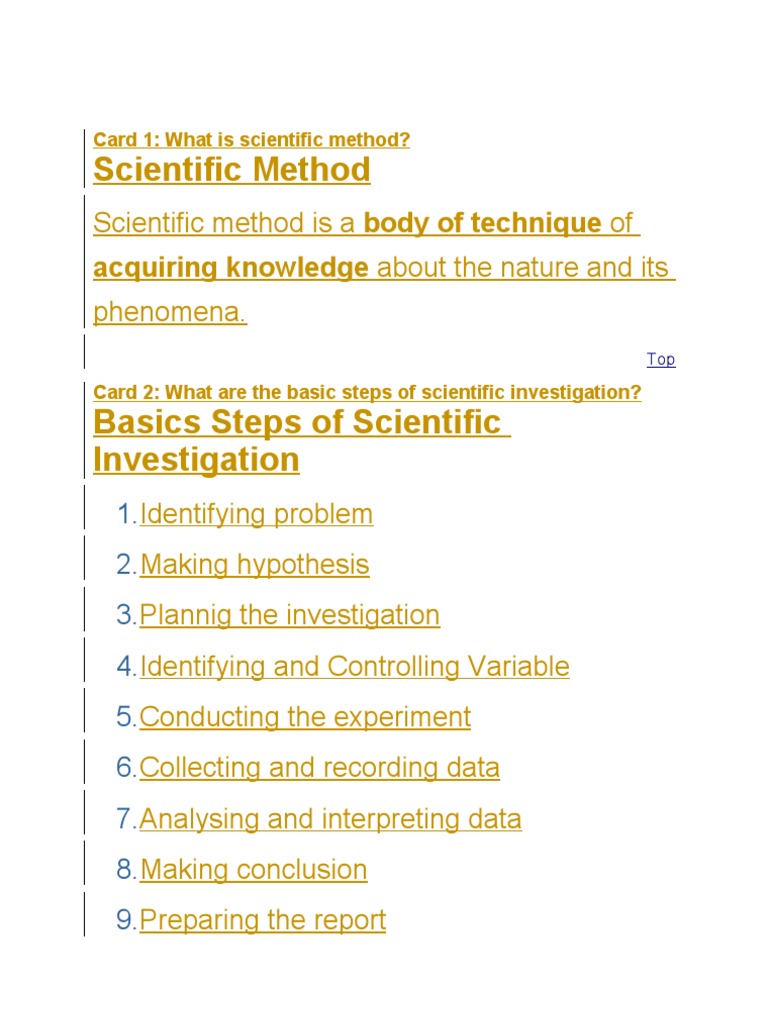The height and width of the screenshot is (1024, 768).
Task: Select the 'Identifying problem' step
Action: point(256,514)
